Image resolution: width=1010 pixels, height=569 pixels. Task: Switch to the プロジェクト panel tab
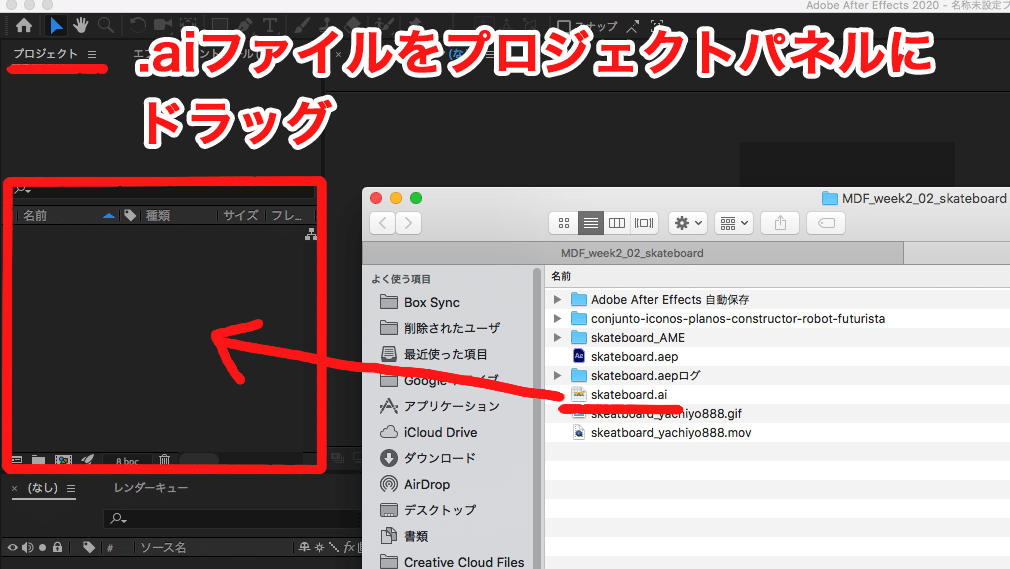tap(46, 53)
